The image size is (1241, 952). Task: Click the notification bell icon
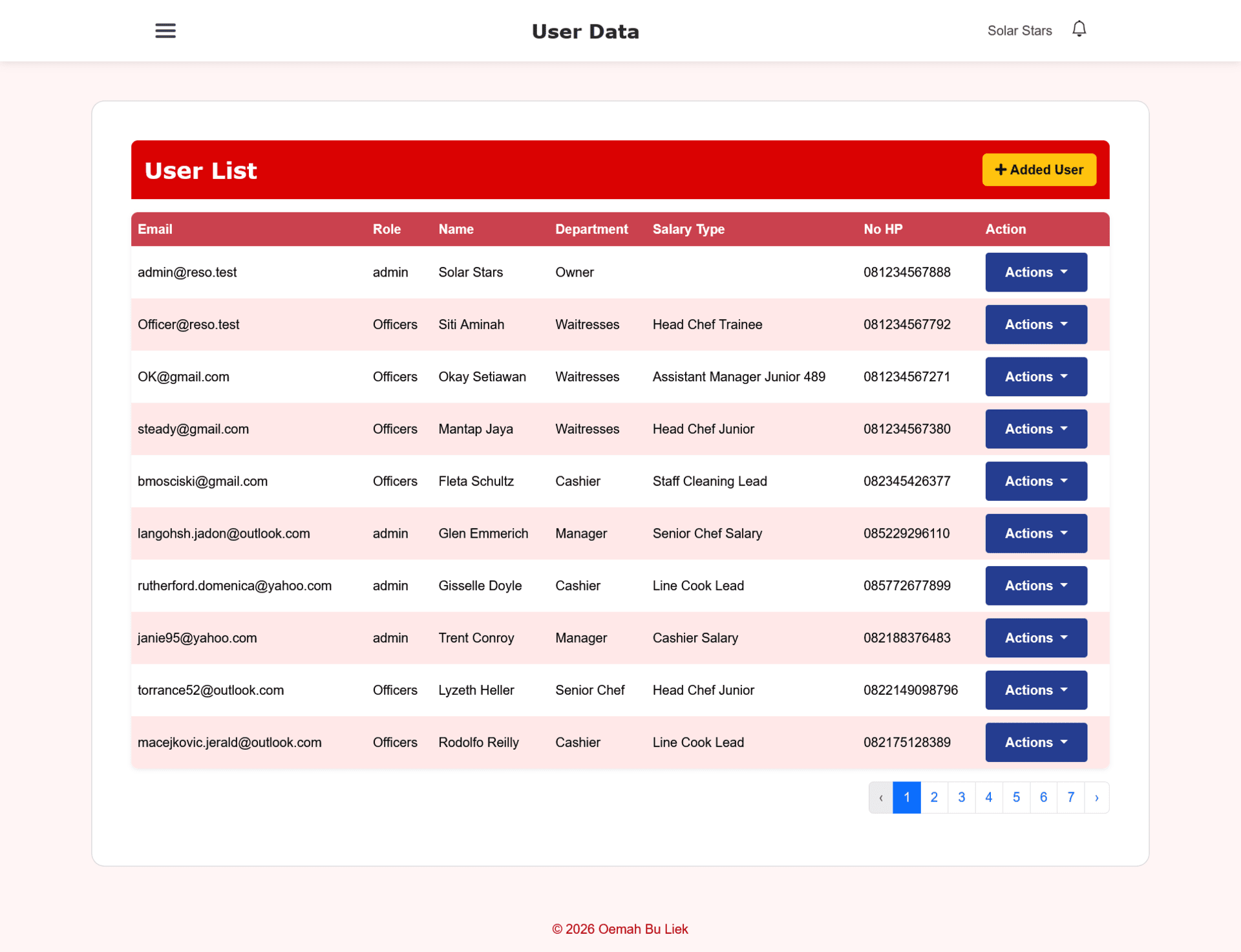1079,29
